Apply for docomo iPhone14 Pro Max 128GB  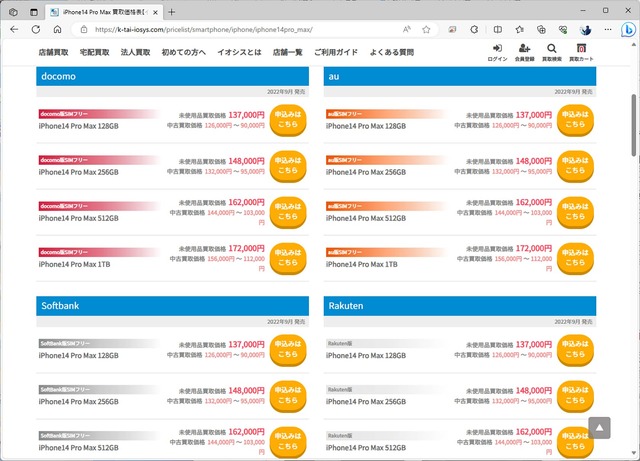coord(288,120)
